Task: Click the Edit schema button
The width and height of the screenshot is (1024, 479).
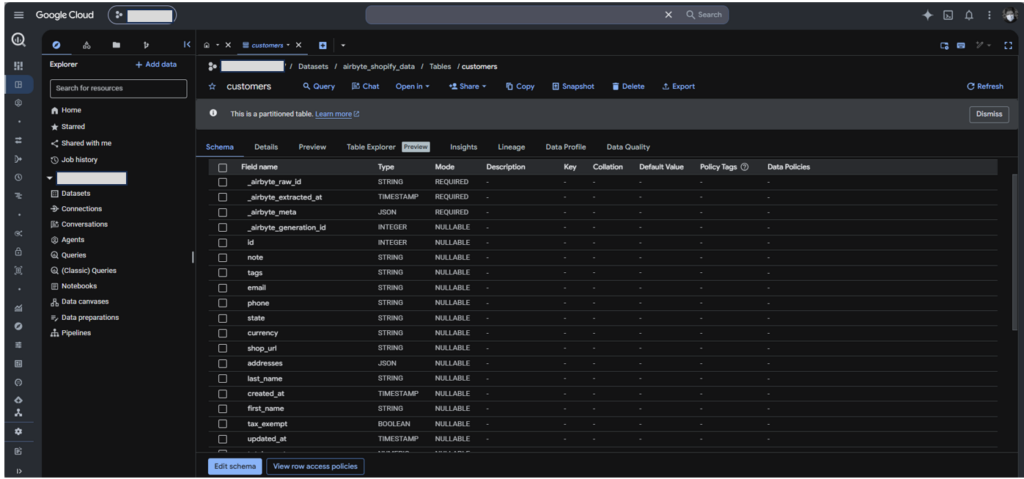Action: point(235,467)
